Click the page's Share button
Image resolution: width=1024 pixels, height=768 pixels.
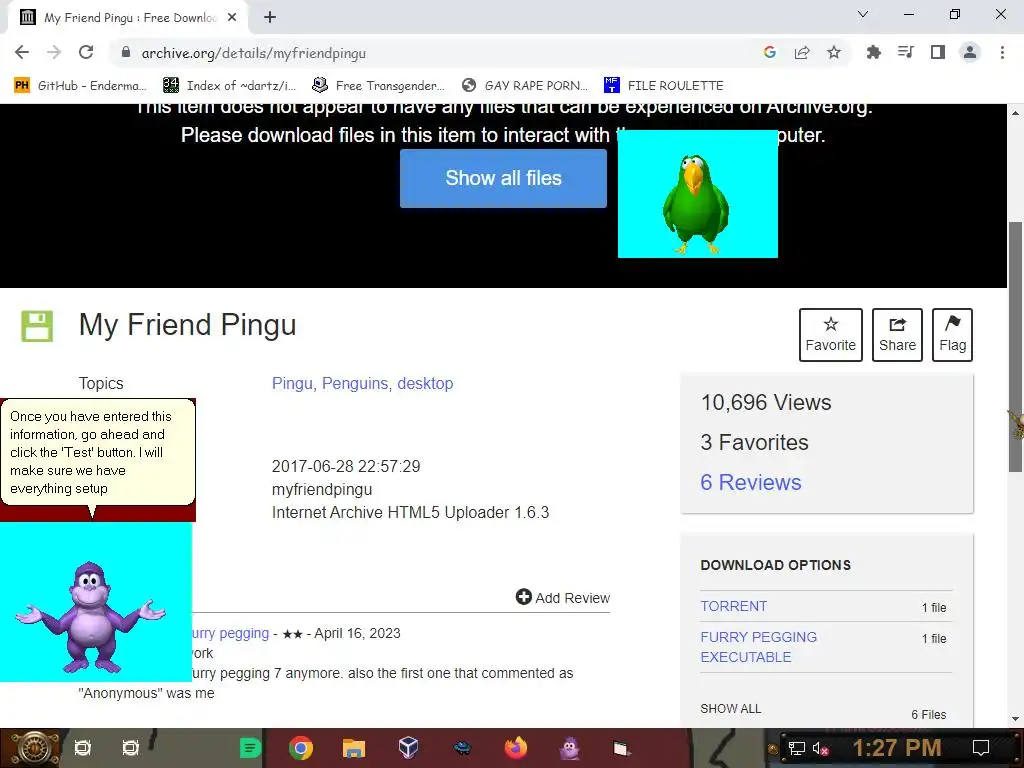897,334
